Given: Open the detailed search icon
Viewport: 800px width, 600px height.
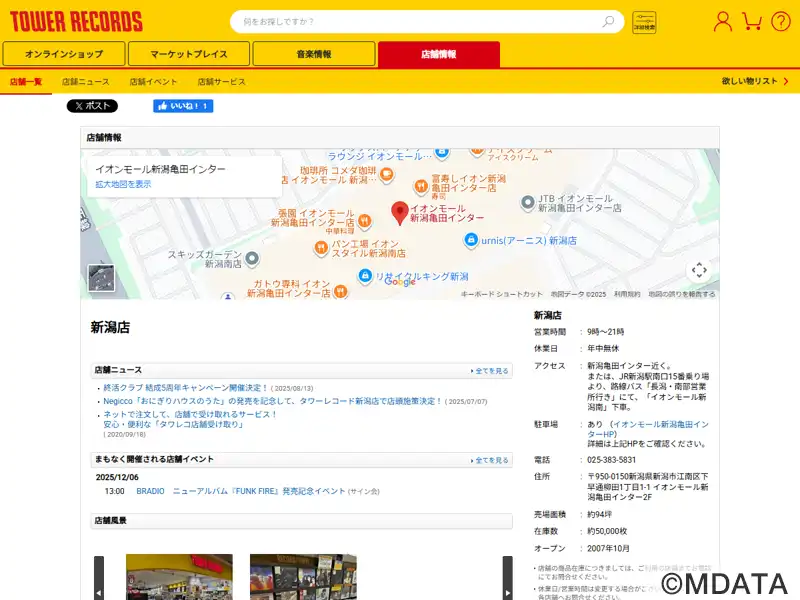Looking at the screenshot, I should (644, 22).
